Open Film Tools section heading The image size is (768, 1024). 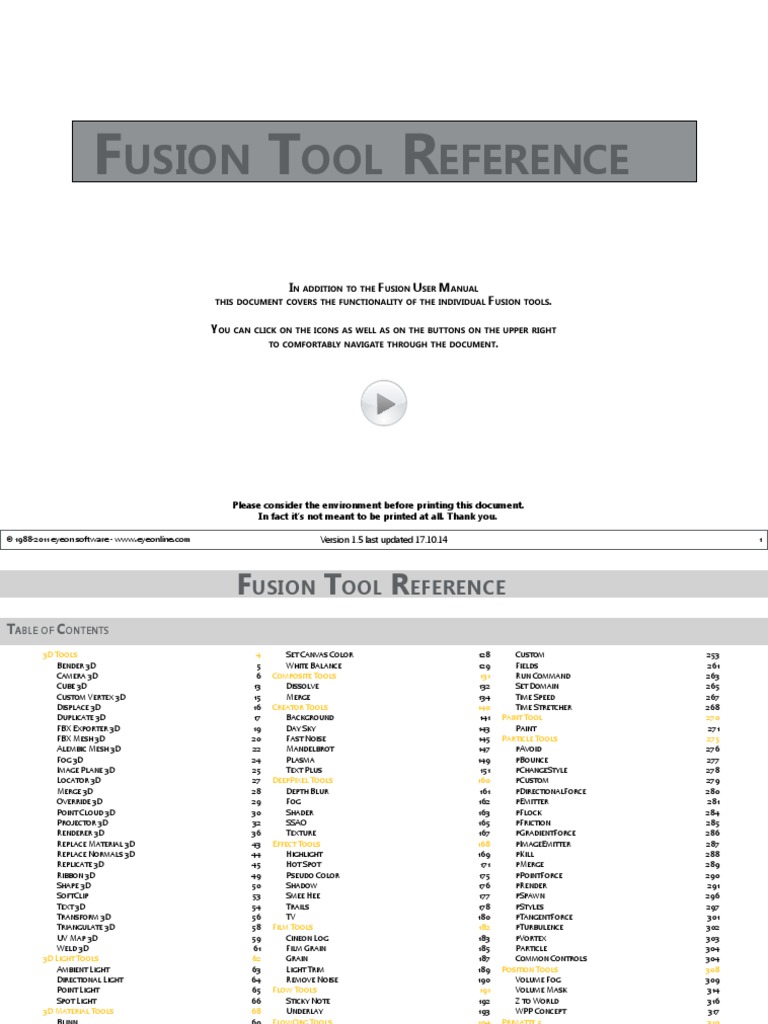tap(293, 927)
